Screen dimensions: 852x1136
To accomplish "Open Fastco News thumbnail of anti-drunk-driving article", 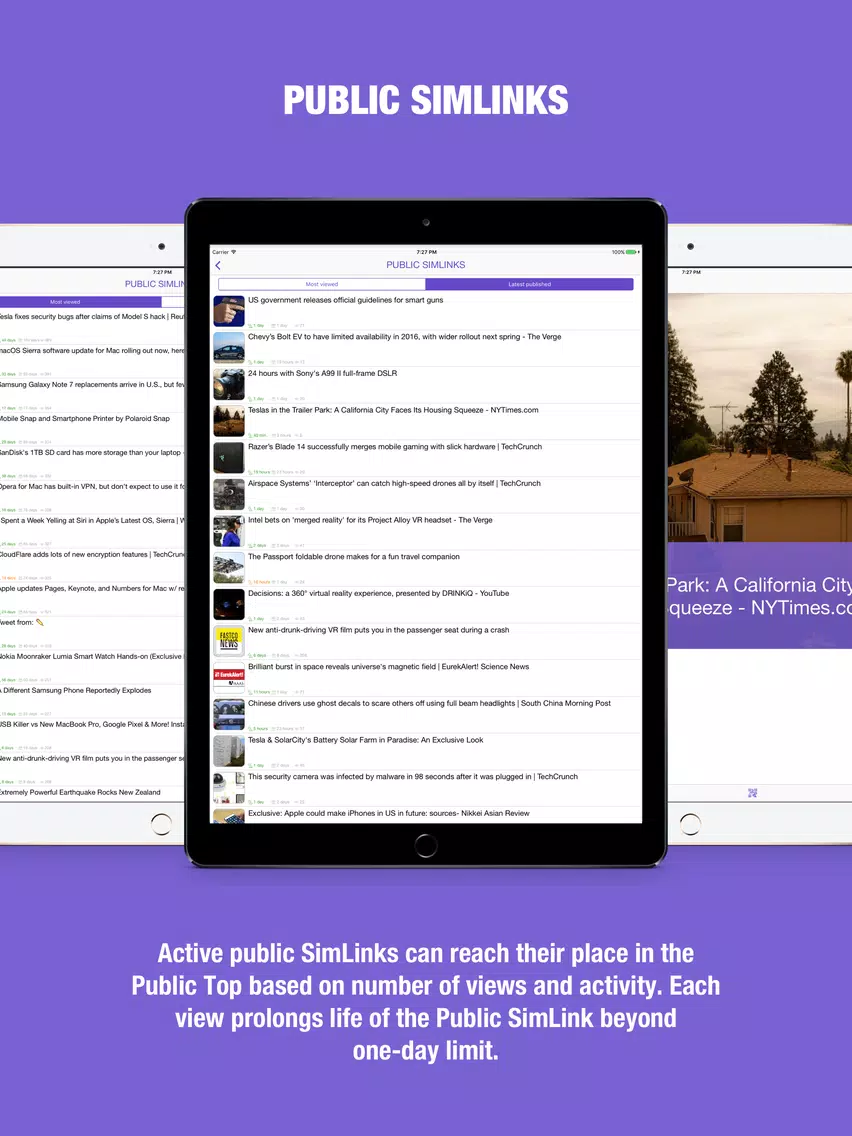I will point(229,641).
